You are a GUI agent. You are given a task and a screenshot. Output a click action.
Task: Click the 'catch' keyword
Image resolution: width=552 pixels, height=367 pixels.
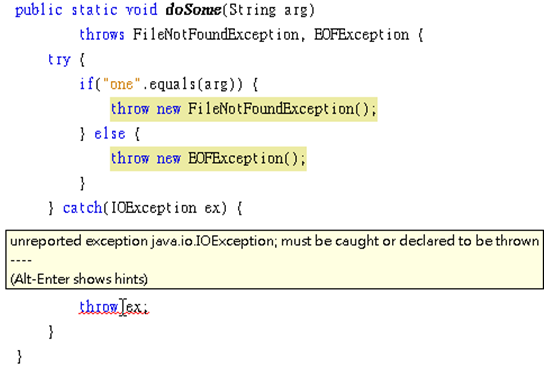(x=82, y=208)
